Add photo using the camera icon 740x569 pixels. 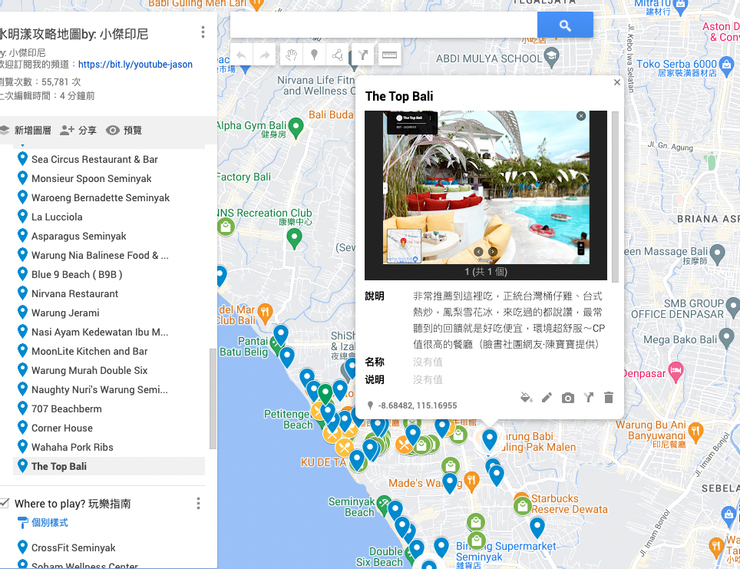click(x=568, y=398)
